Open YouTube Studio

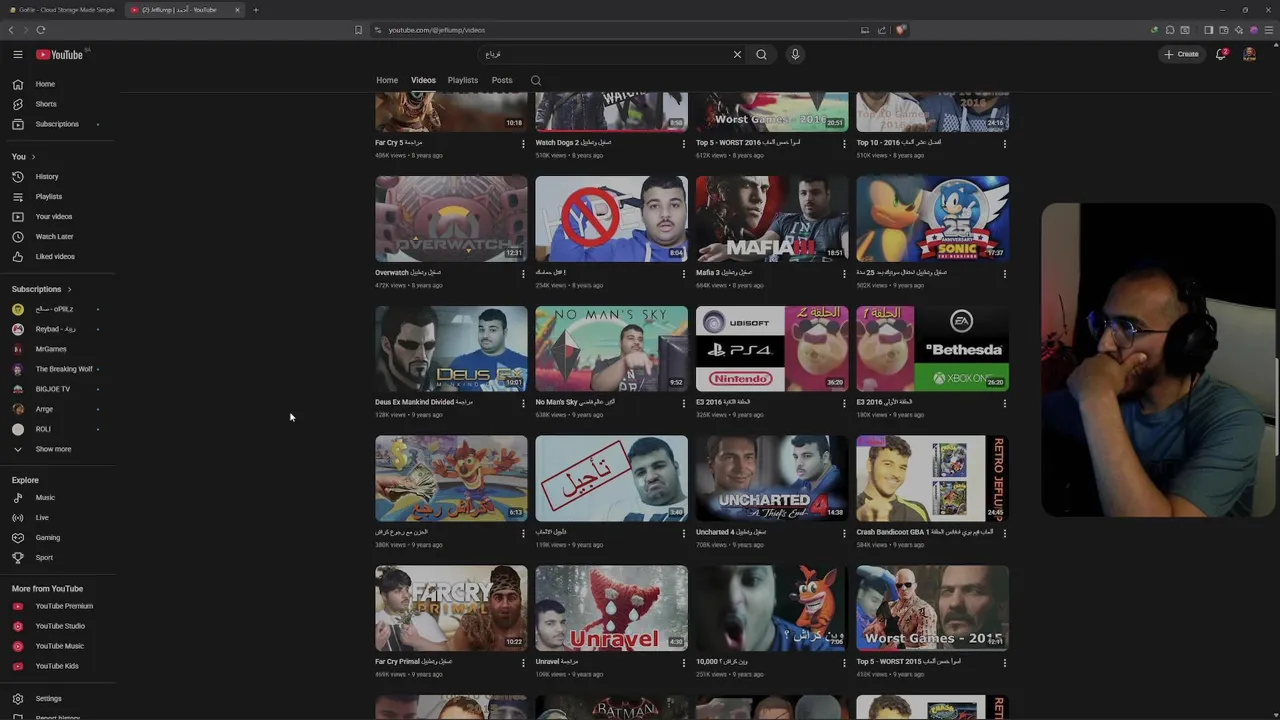tap(60, 626)
